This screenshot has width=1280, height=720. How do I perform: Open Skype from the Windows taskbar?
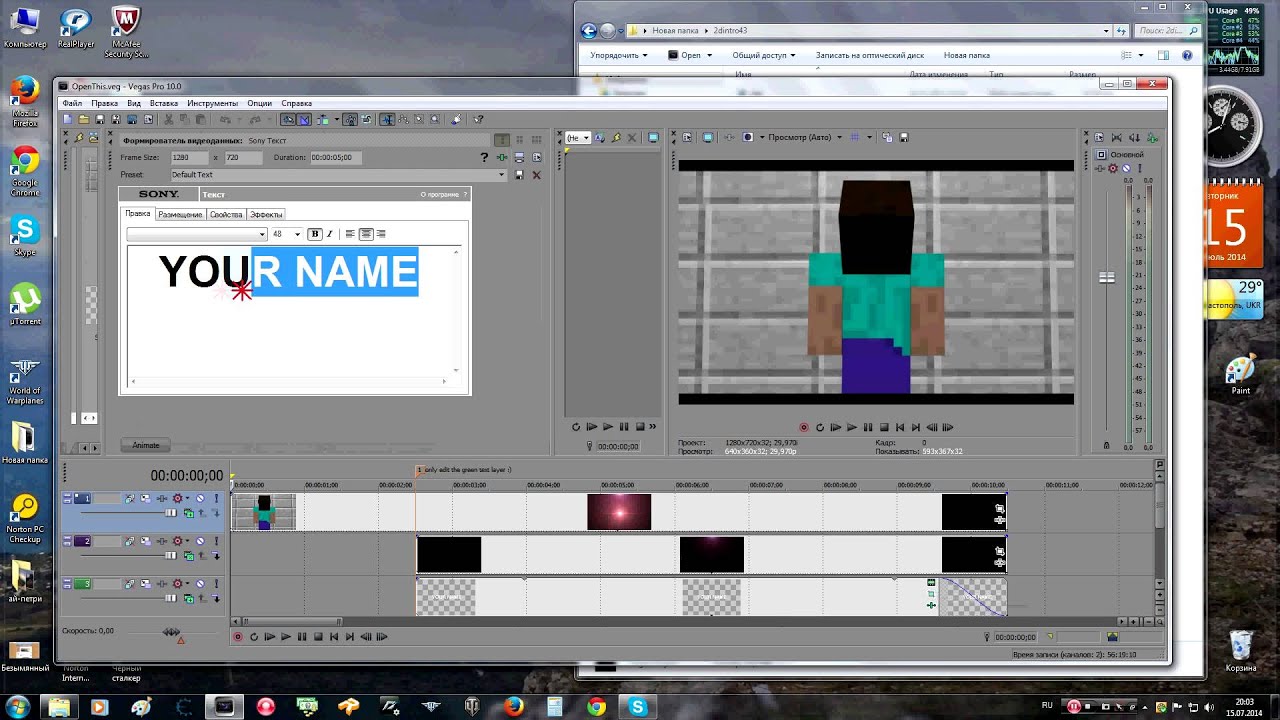pyautogui.click(x=637, y=707)
